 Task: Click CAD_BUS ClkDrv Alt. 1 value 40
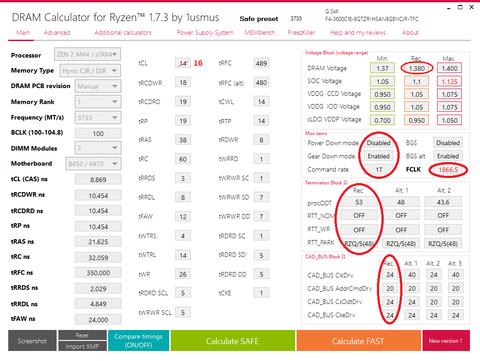pyautogui.click(x=412, y=275)
